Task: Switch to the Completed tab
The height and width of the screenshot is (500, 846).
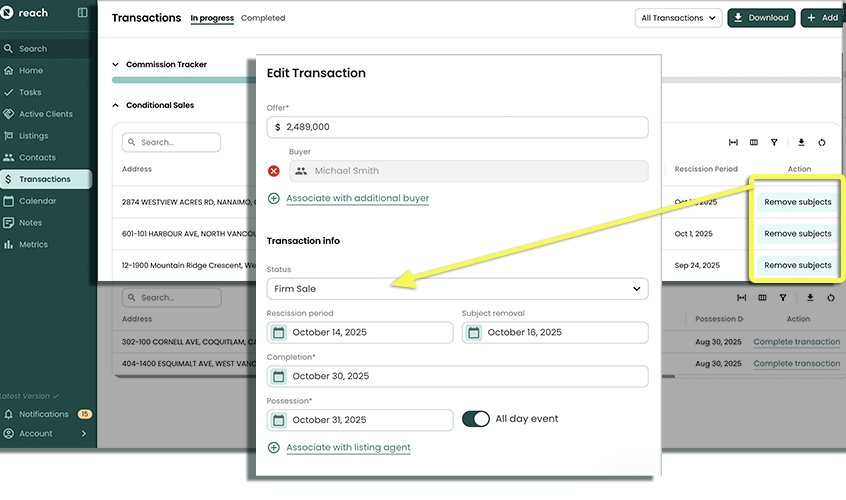Action: click(x=263, y=18)
